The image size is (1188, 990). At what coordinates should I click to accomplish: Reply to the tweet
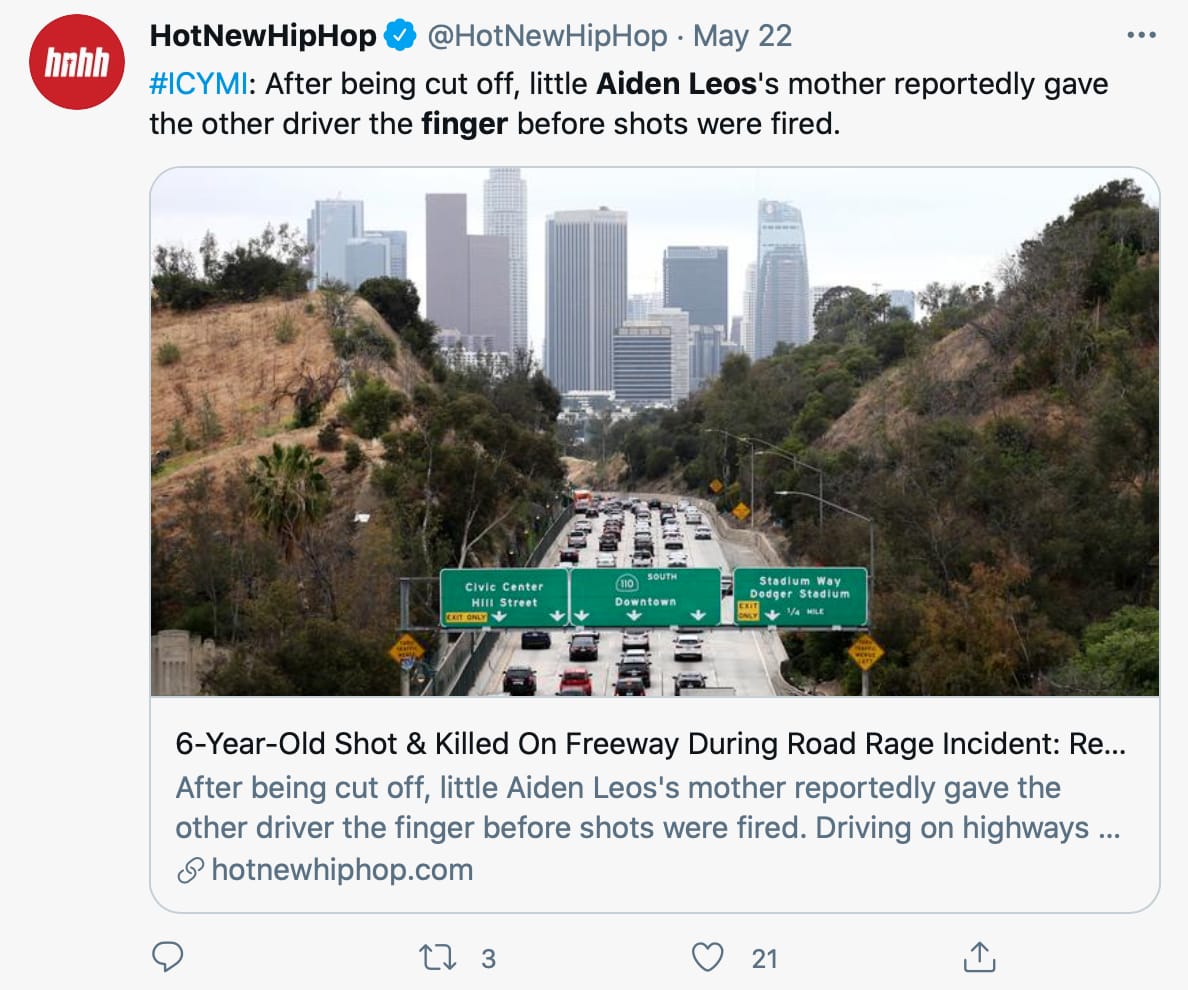(x=167, y=958)
